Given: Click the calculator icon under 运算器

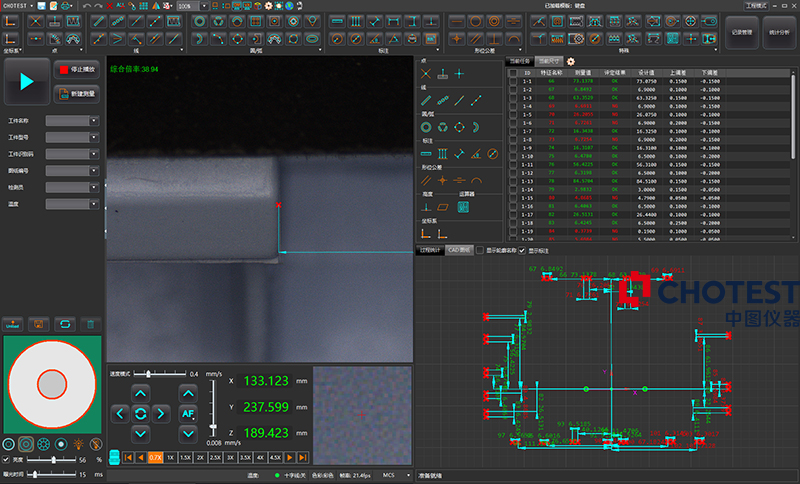Looking at the screenshot, I should 463,206.
